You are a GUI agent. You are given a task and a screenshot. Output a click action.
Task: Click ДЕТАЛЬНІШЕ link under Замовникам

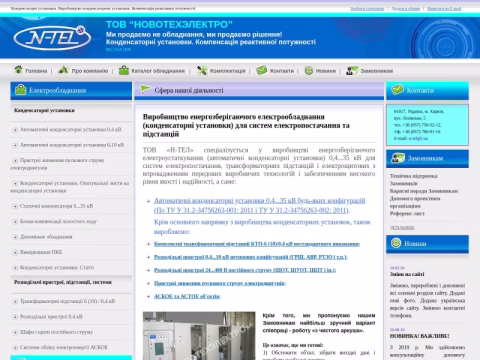402,228
